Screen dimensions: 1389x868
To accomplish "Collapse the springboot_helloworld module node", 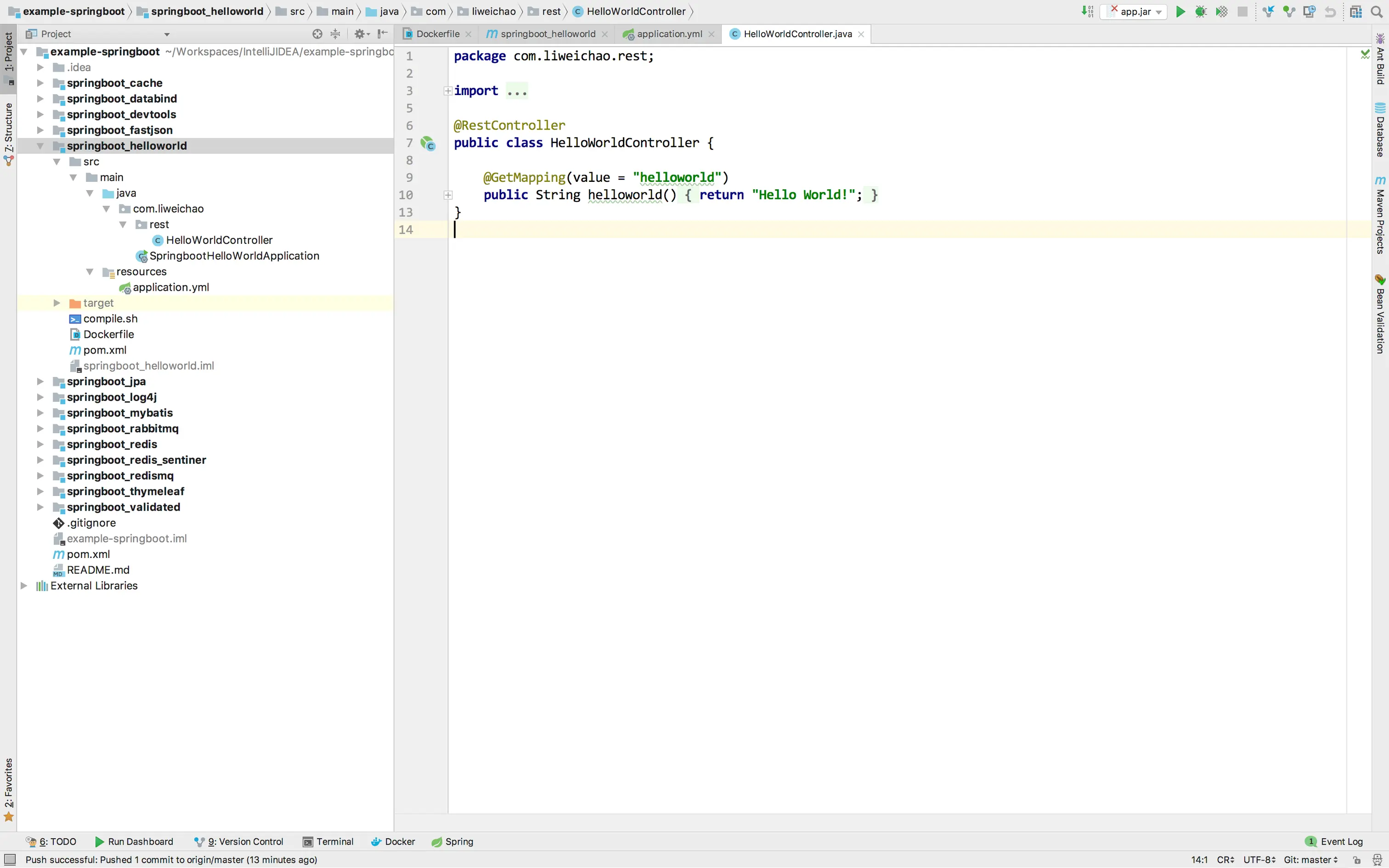I will [40, 146].
